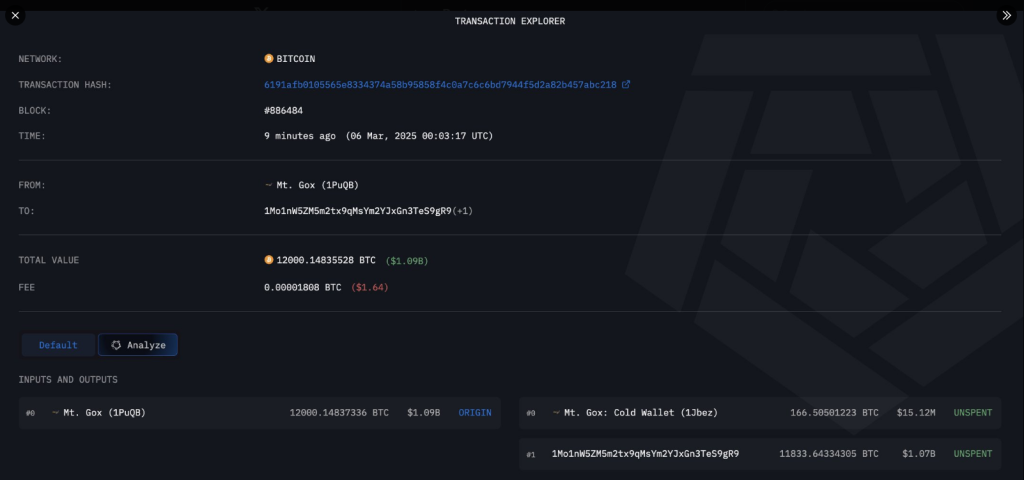Image resolution: width=1024 pixels, height=480 pixels.
Task: Click the Bitcoin network icon
Action: coord(269,59)
